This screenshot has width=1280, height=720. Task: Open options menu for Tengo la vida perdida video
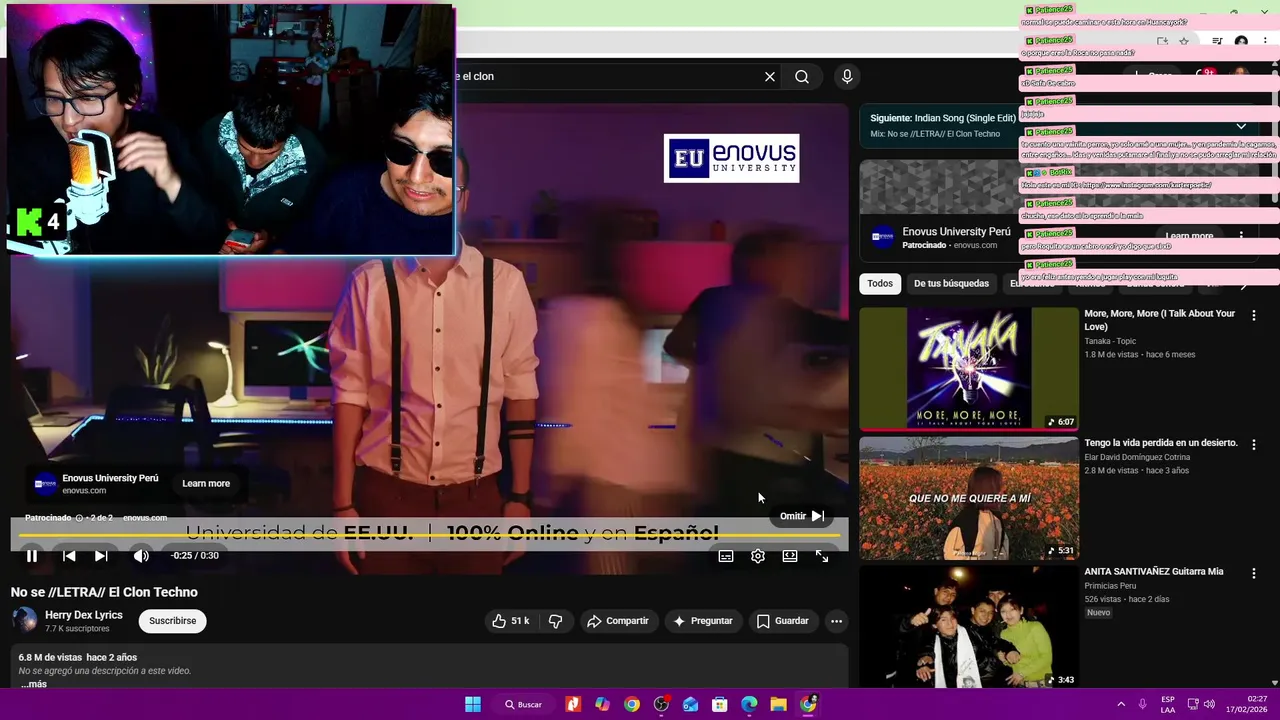[1254, 444]
